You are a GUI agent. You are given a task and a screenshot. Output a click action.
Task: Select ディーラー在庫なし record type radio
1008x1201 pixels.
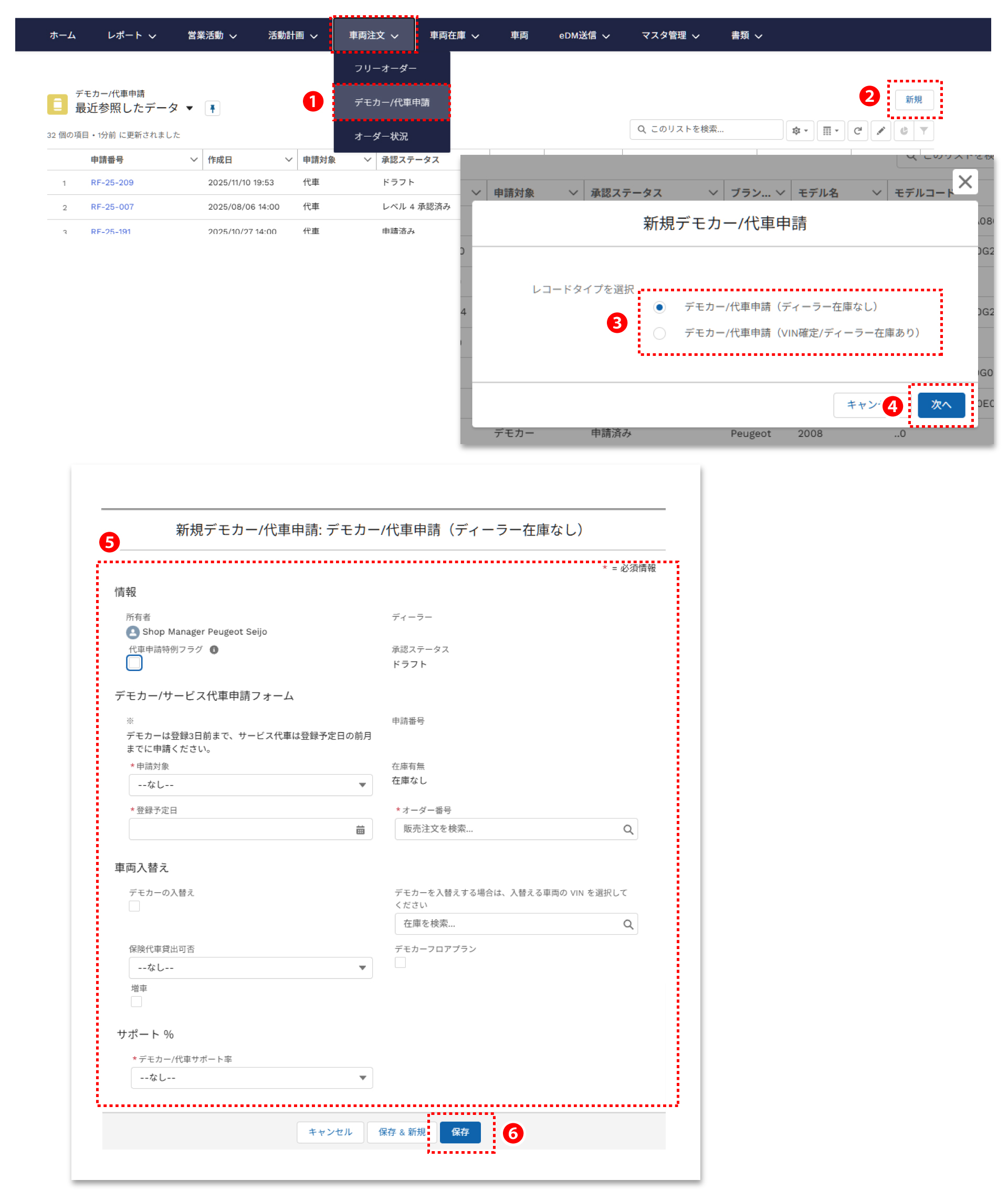tap(659, 307)
